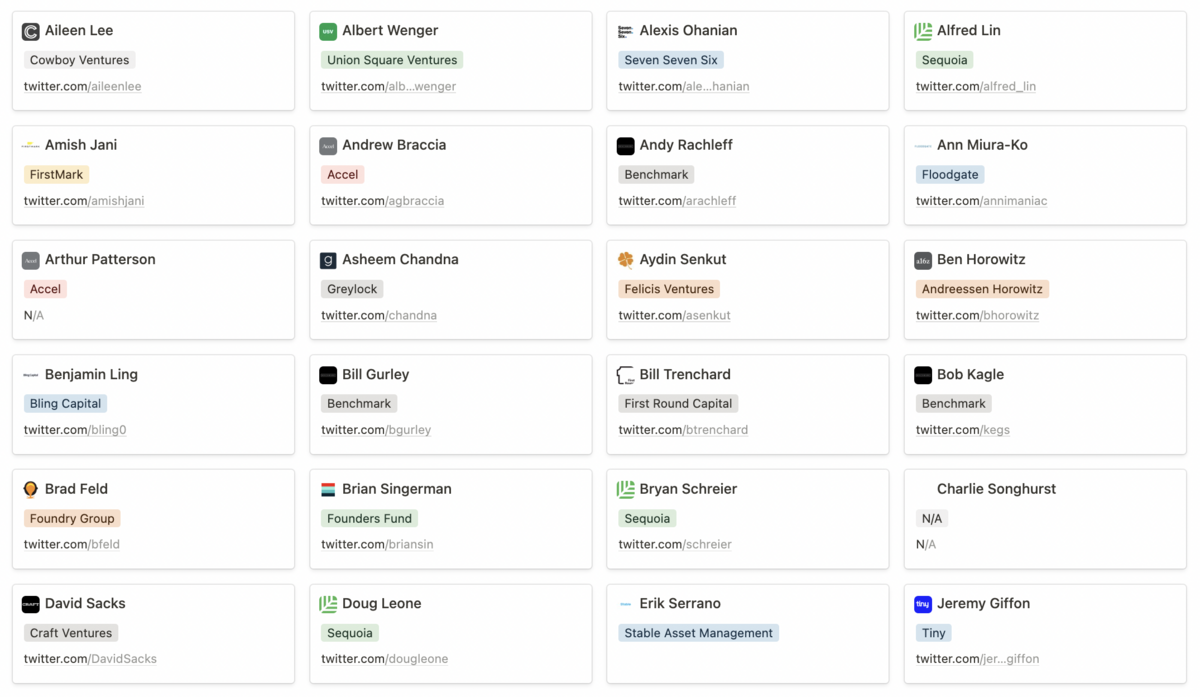Screen dimensions: 1200x697
Task: Select the Stable Asset Management tag
Action: click(x=698, y=633)
